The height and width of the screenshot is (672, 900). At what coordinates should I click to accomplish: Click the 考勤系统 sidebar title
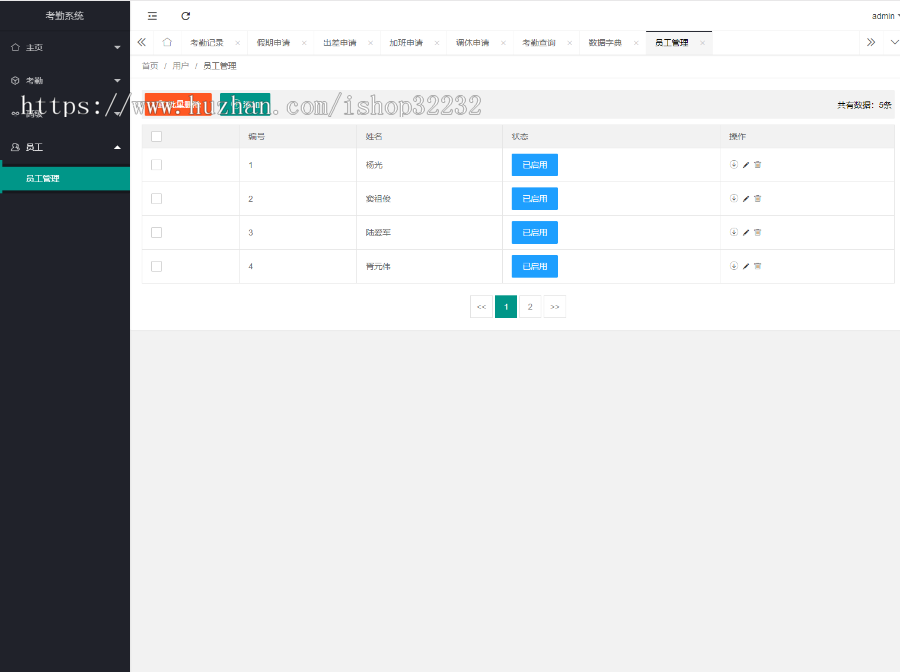[65, 15]
